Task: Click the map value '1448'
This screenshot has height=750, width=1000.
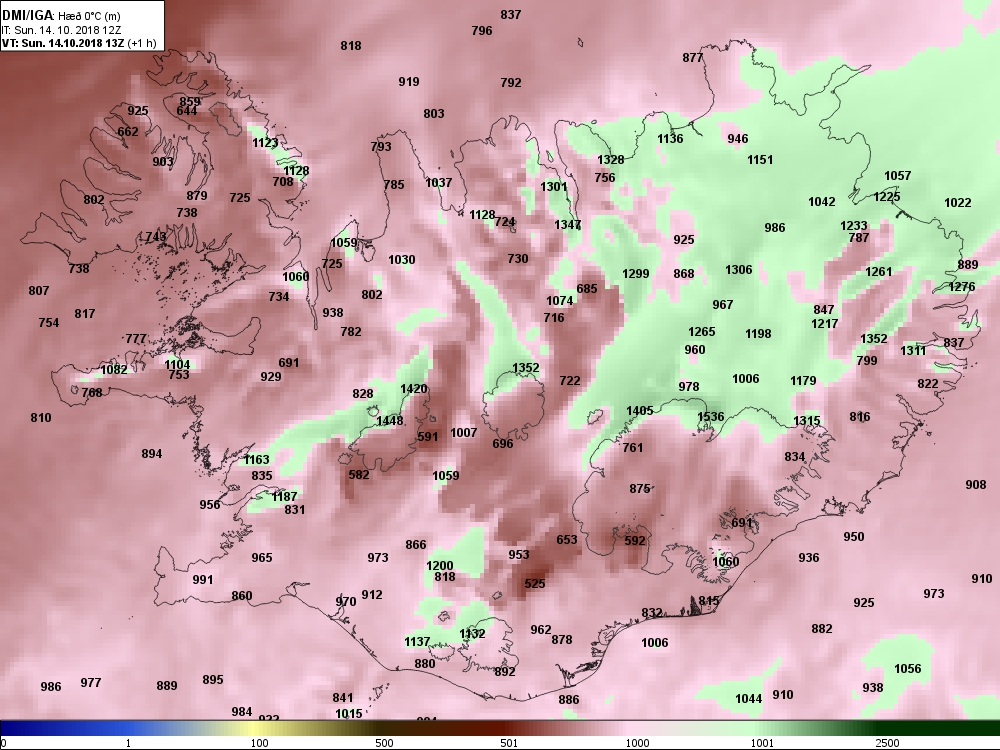Action: 390,420
